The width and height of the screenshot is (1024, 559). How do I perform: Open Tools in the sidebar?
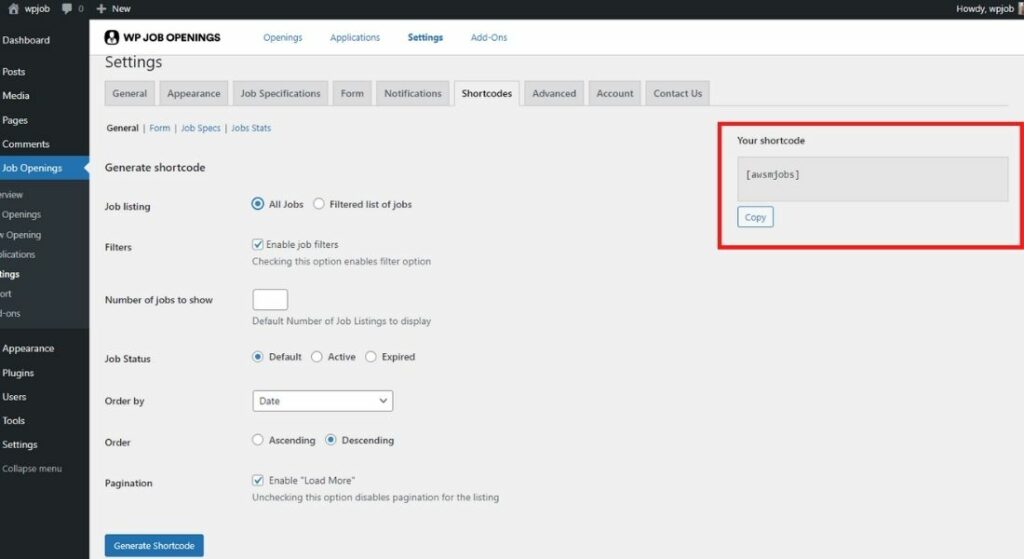(x=13, y=421)
